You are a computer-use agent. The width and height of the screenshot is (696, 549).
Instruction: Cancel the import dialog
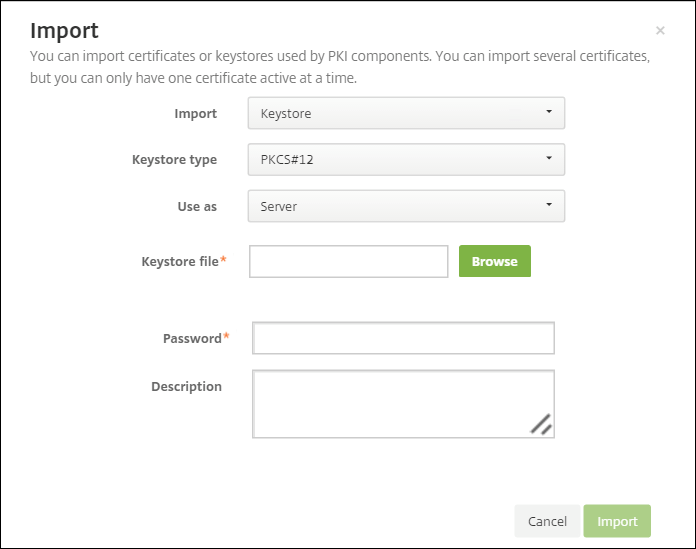[547, 521]
